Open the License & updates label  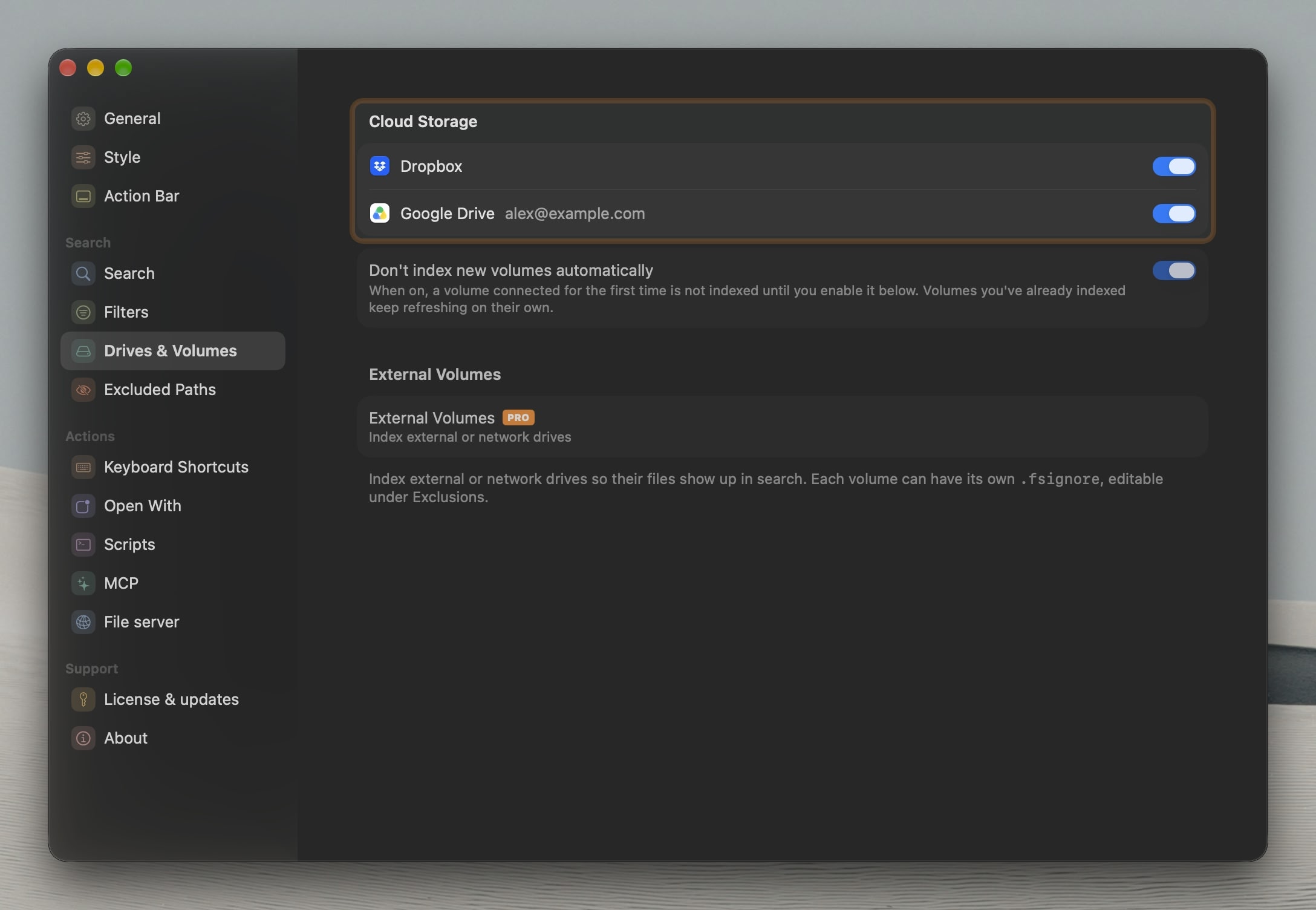(171, 699)
